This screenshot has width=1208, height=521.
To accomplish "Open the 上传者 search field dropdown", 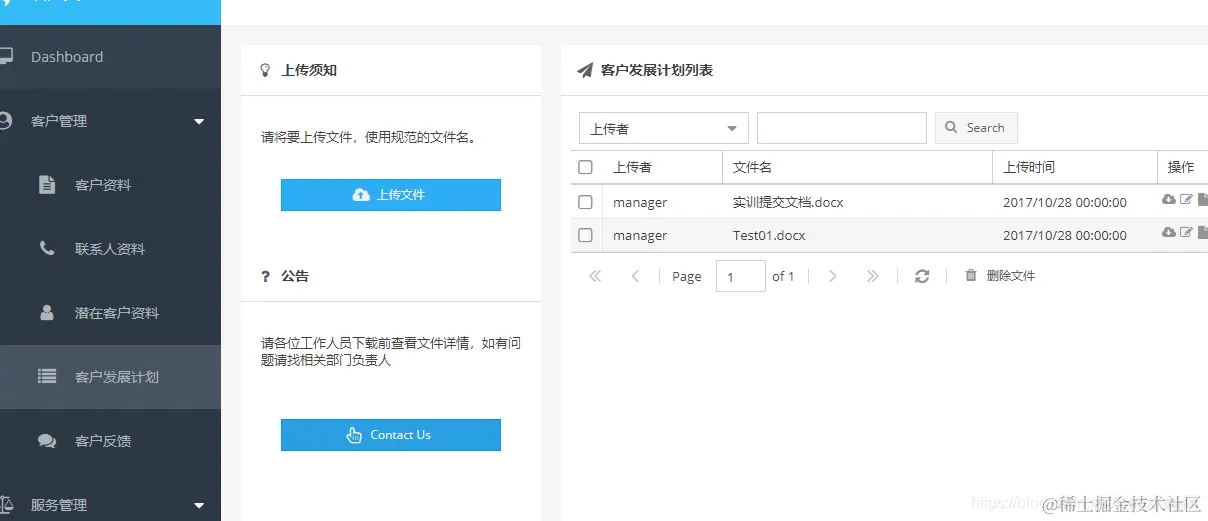I will 664,128.
